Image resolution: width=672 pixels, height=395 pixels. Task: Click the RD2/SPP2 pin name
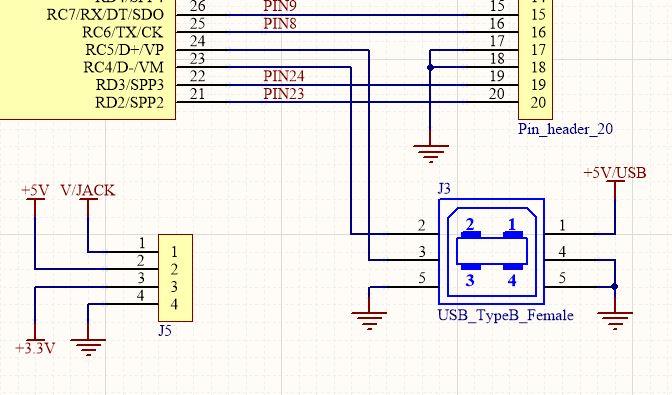(129, 103)
